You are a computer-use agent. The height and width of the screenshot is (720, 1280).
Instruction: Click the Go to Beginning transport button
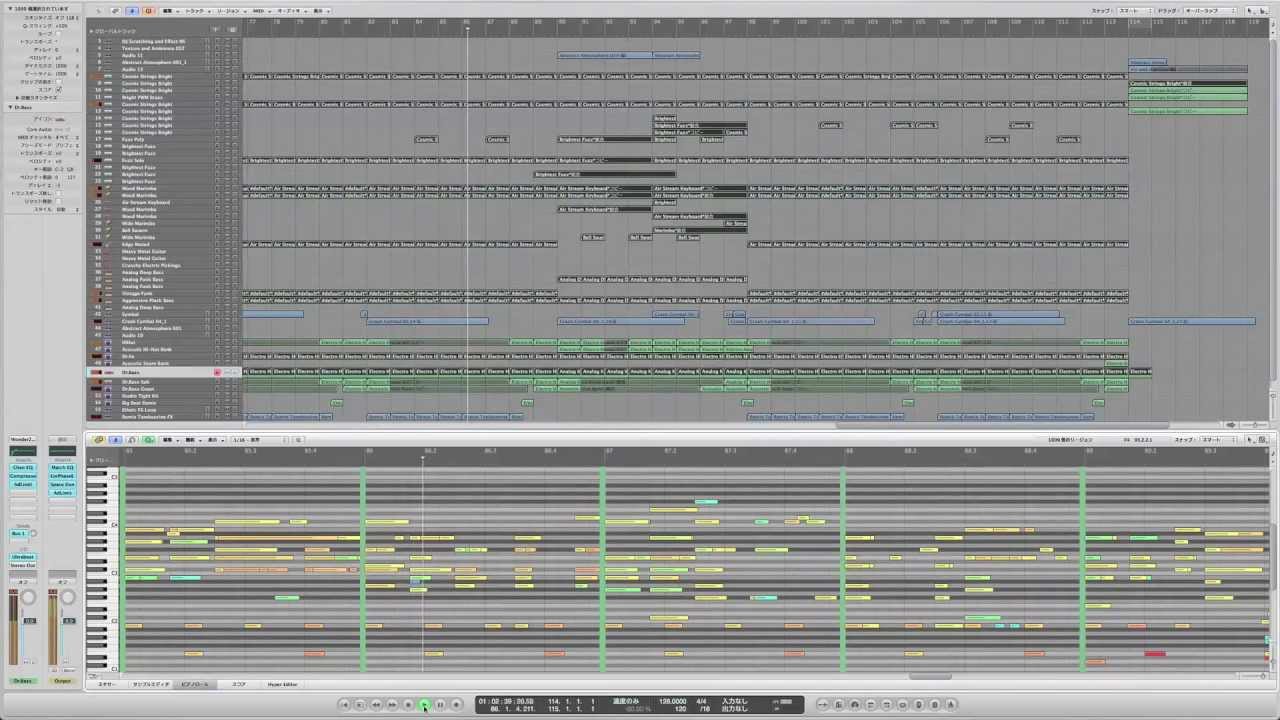(345, 705)
